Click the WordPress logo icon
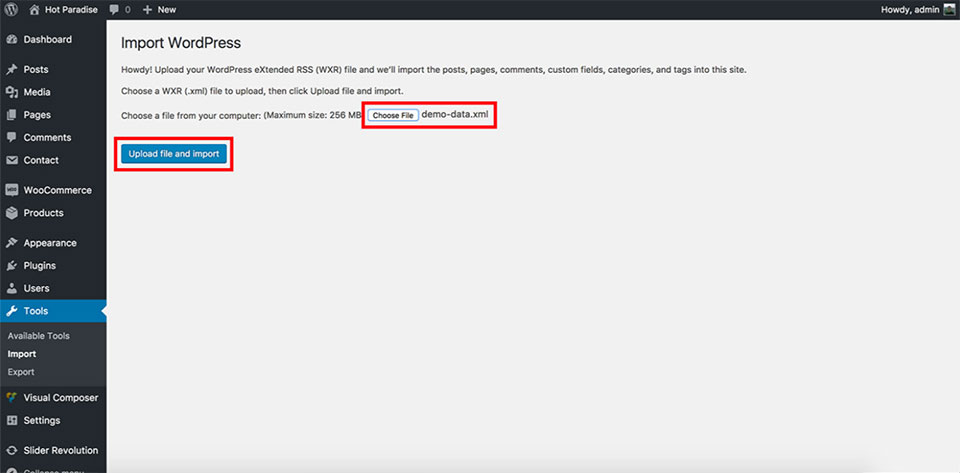Viewport: 960px width, 473px height. coord(12,9)
